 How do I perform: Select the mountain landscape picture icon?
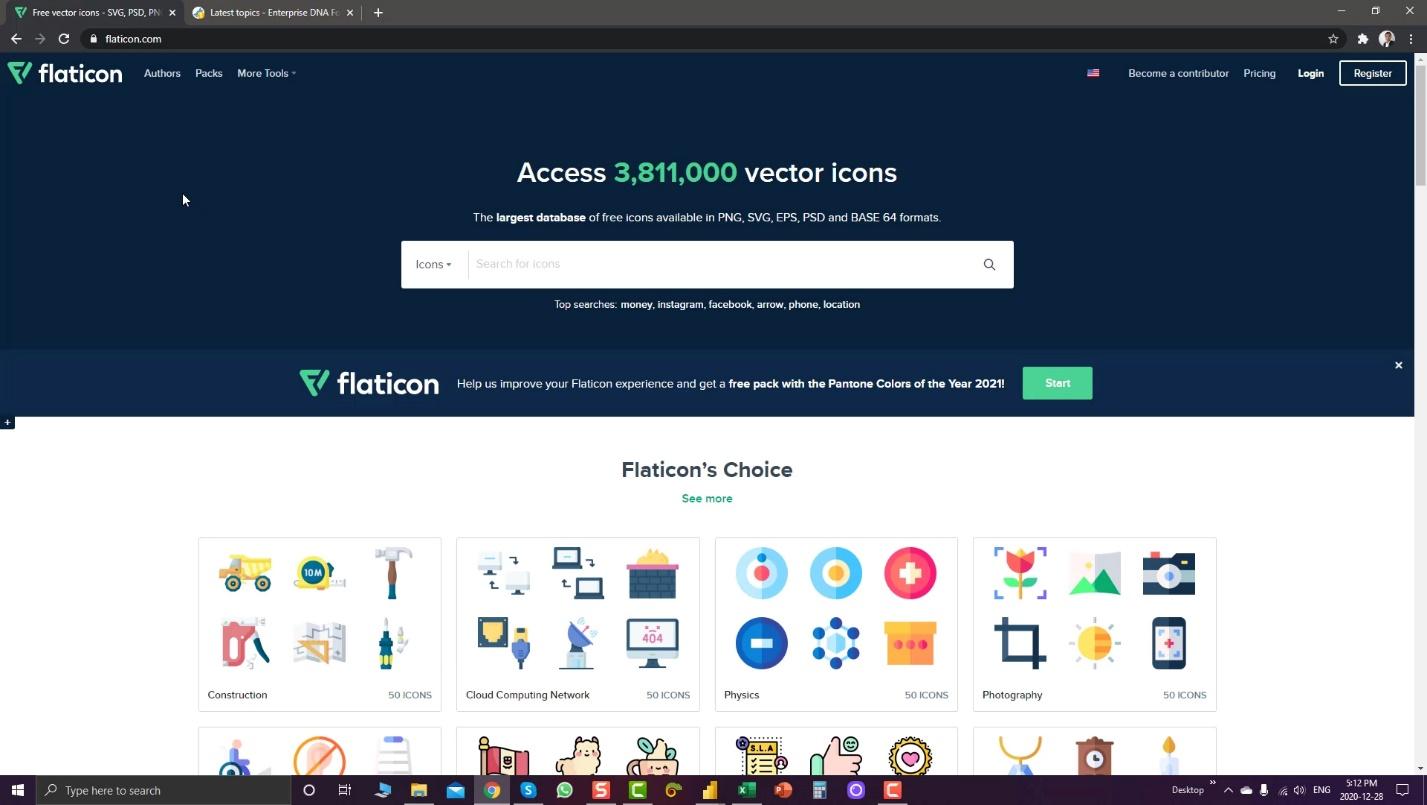pos(1094,573)
